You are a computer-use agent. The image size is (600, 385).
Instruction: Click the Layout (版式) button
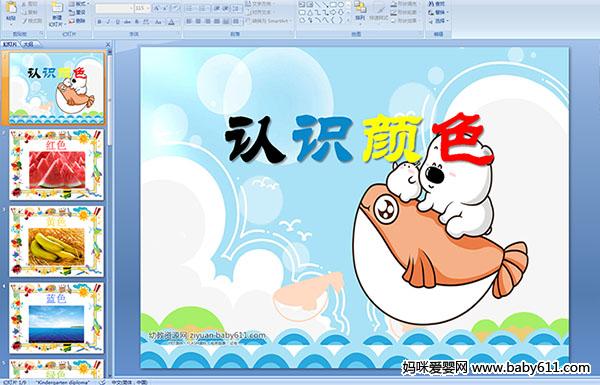coord(78,4)
